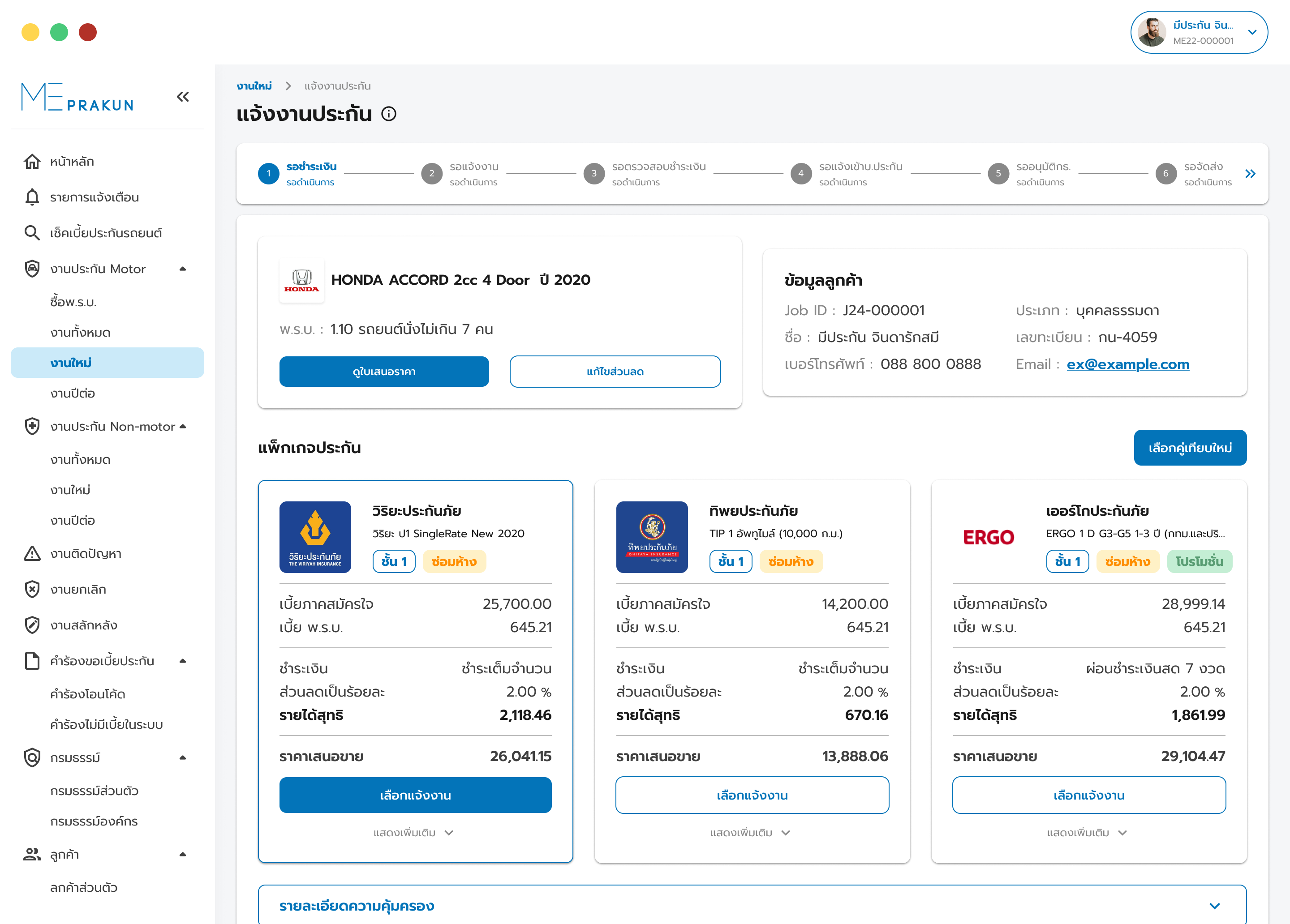Click the งานสลักหลัง shield icon
Image resolution: width=1290 pixels, height=924 pixels.
pos(32,625)
